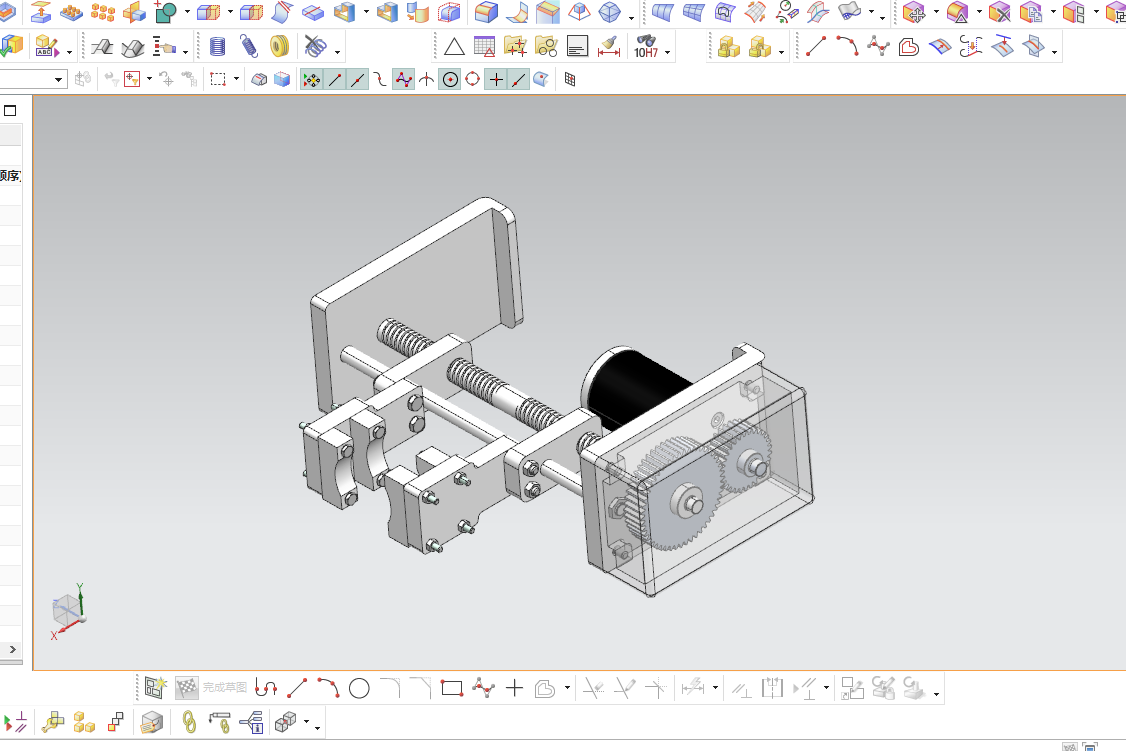Click the Copy Face icon
The image size is (1126, 751).
click(x=1031, y=12)
